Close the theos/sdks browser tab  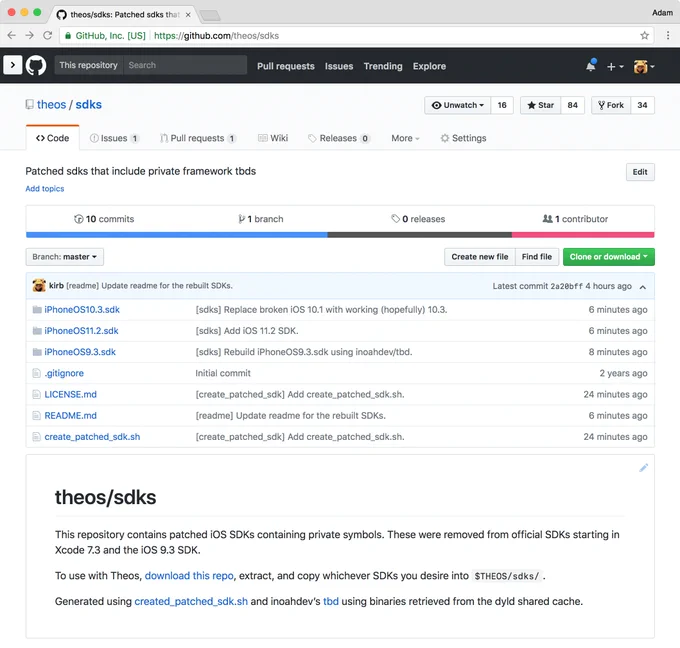pos(188,15)
